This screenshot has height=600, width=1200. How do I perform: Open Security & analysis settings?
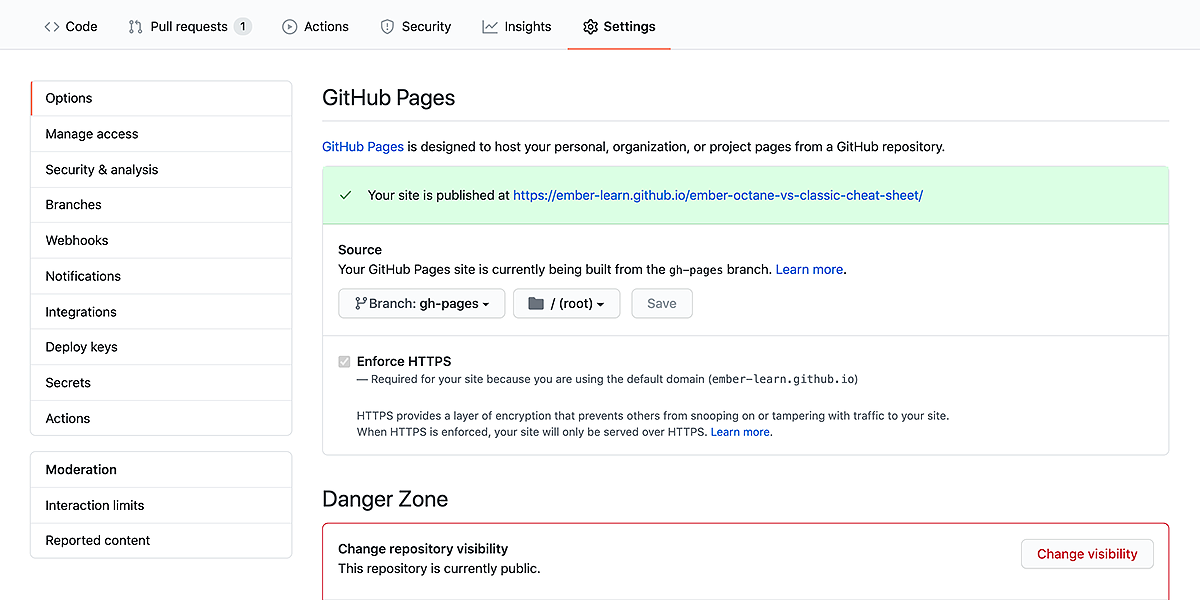(x=161, y=170)
